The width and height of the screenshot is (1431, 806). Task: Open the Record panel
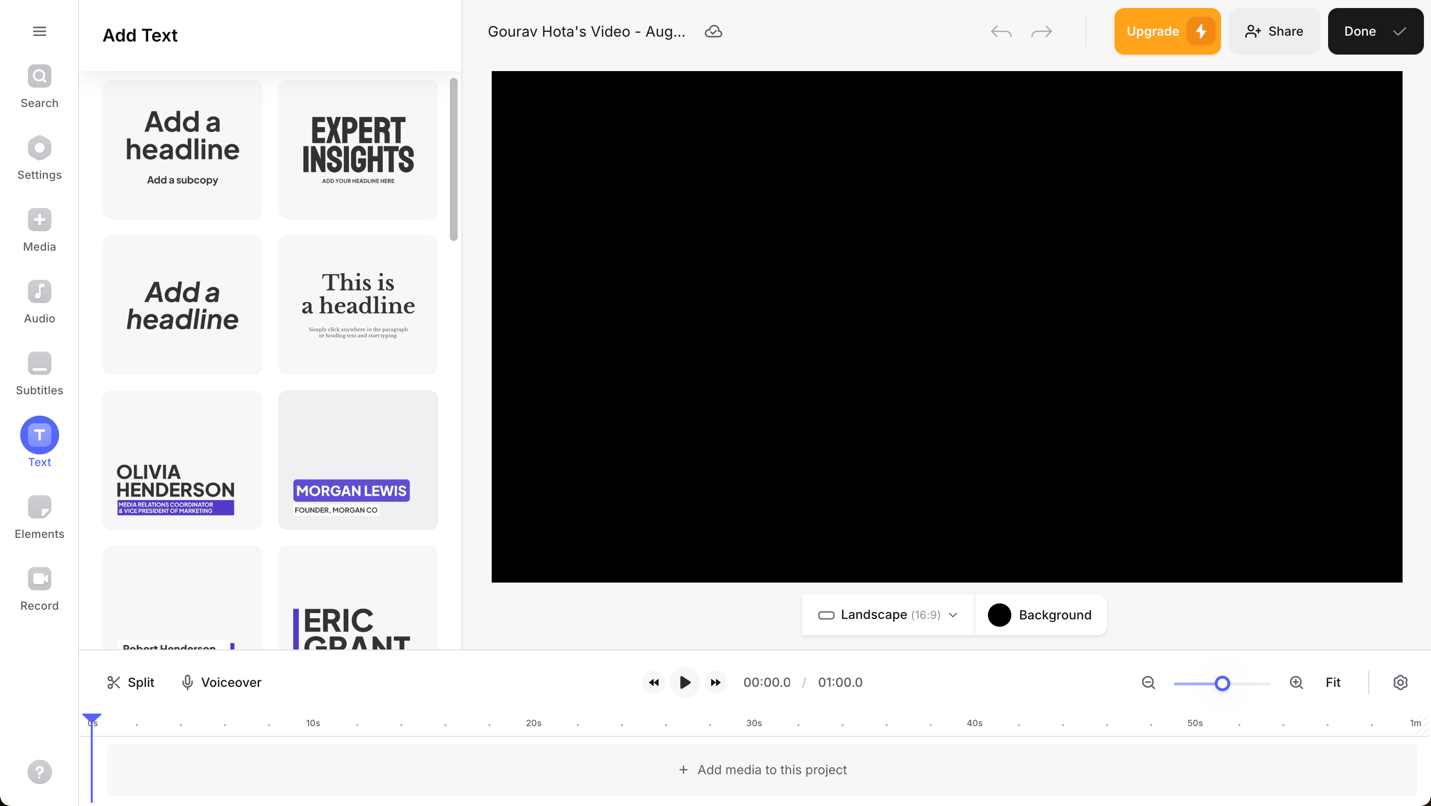(39, 590)
